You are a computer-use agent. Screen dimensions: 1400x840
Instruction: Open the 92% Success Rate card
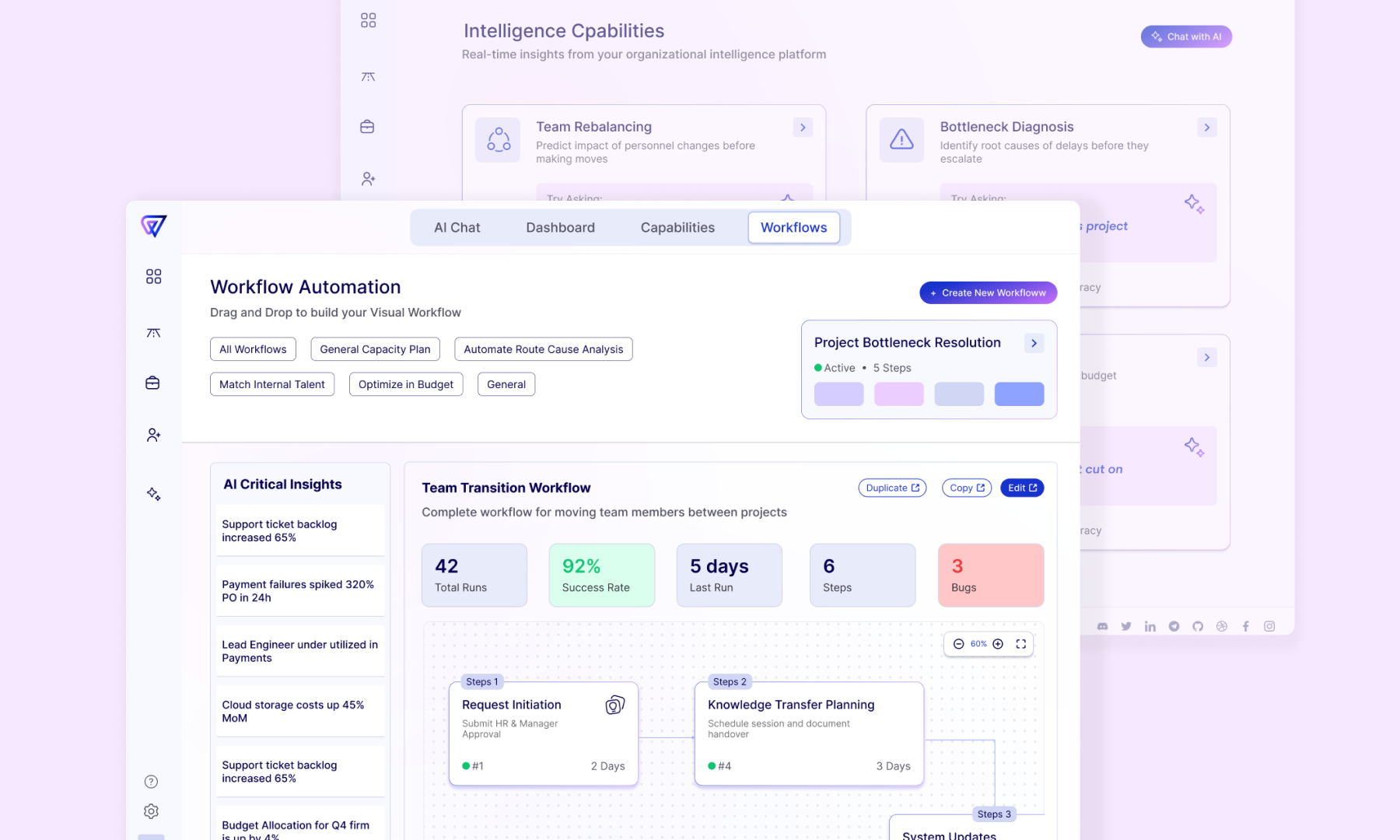601,575
